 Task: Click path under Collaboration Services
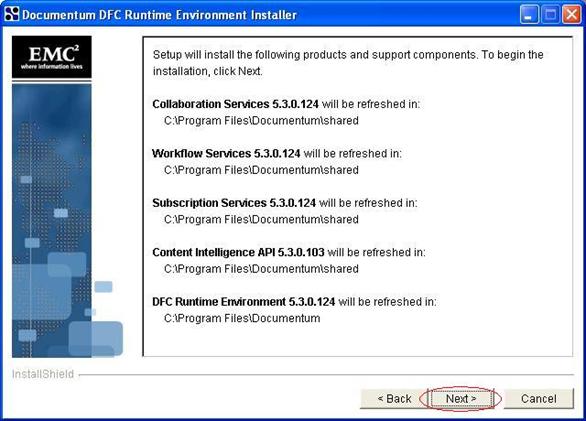pyautogui.click(x=261, y=120)
